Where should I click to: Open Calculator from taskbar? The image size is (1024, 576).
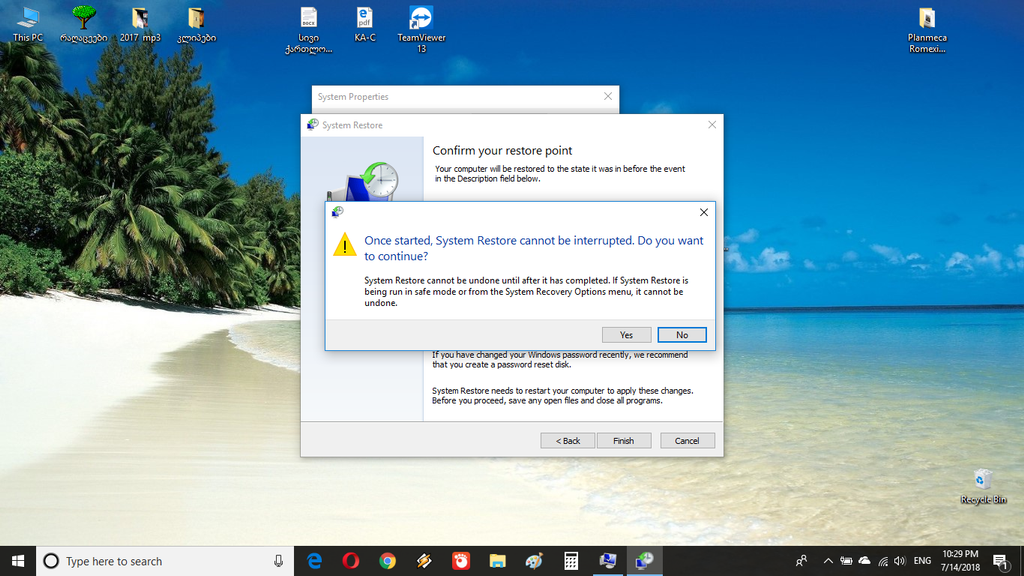[x=570, y=561]
